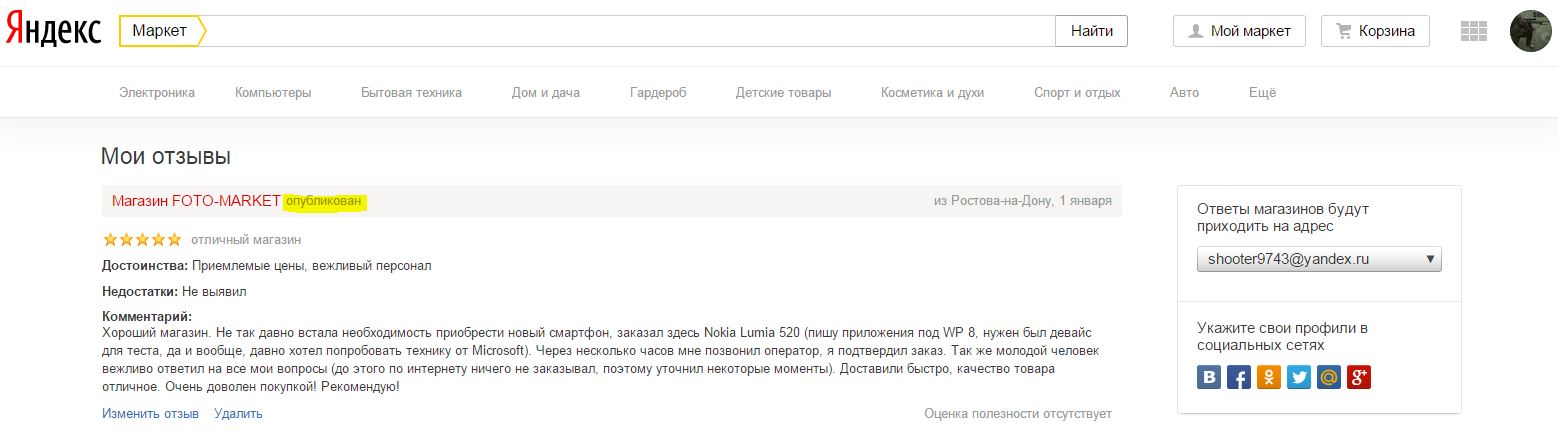This screenshot has width=1558, height=446.
Task: Click the Odnoklassniki social profile icon
Action: pyautogui.click(x=1269, y=377)
